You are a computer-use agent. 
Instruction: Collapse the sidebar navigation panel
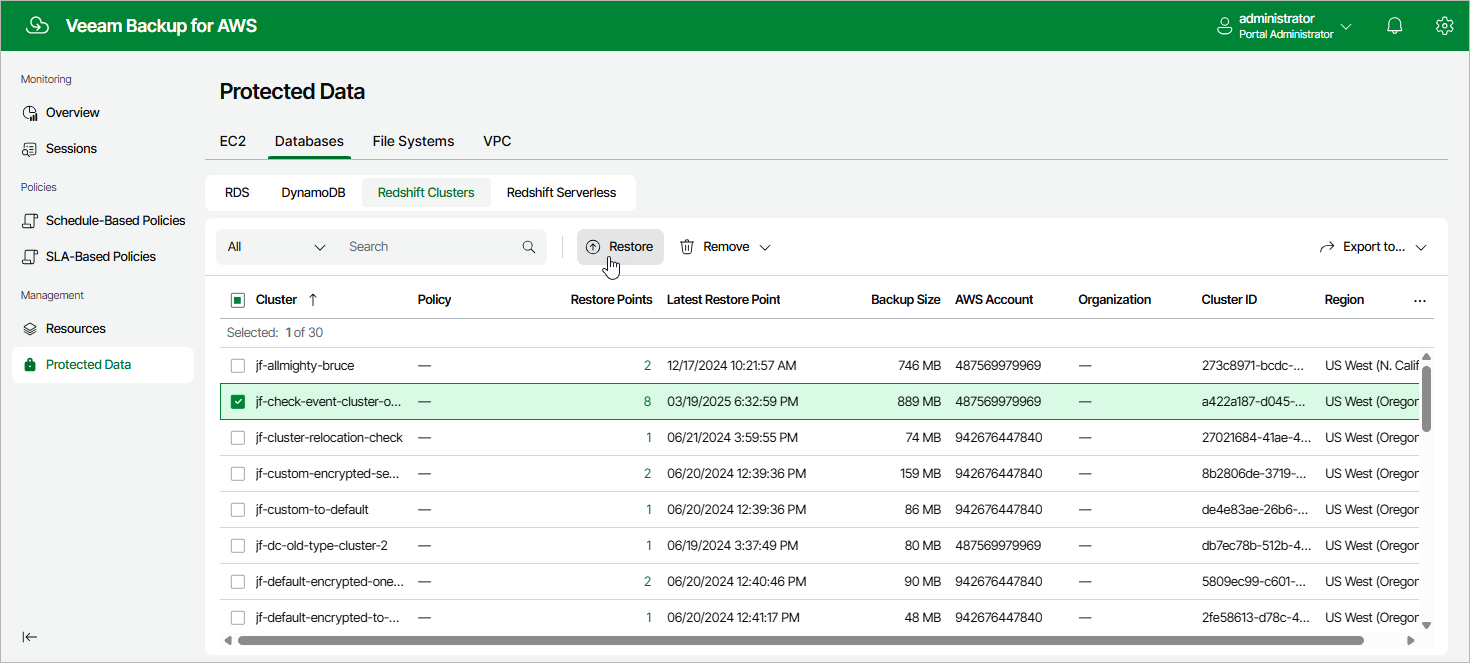(x=30, y=637)
